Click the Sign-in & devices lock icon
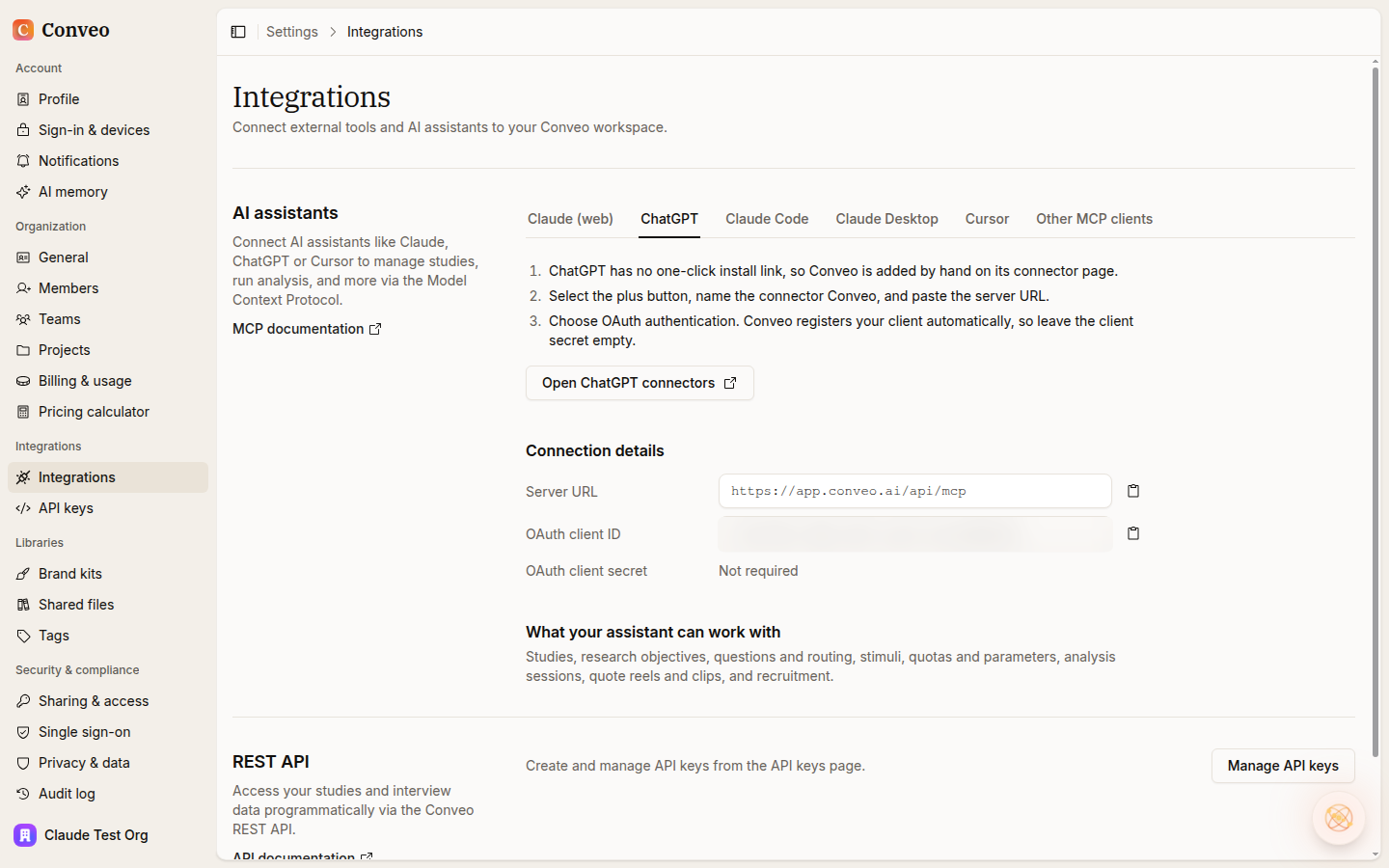The height and width of the screenshot is (868, 1389). (x=23, y=130)
